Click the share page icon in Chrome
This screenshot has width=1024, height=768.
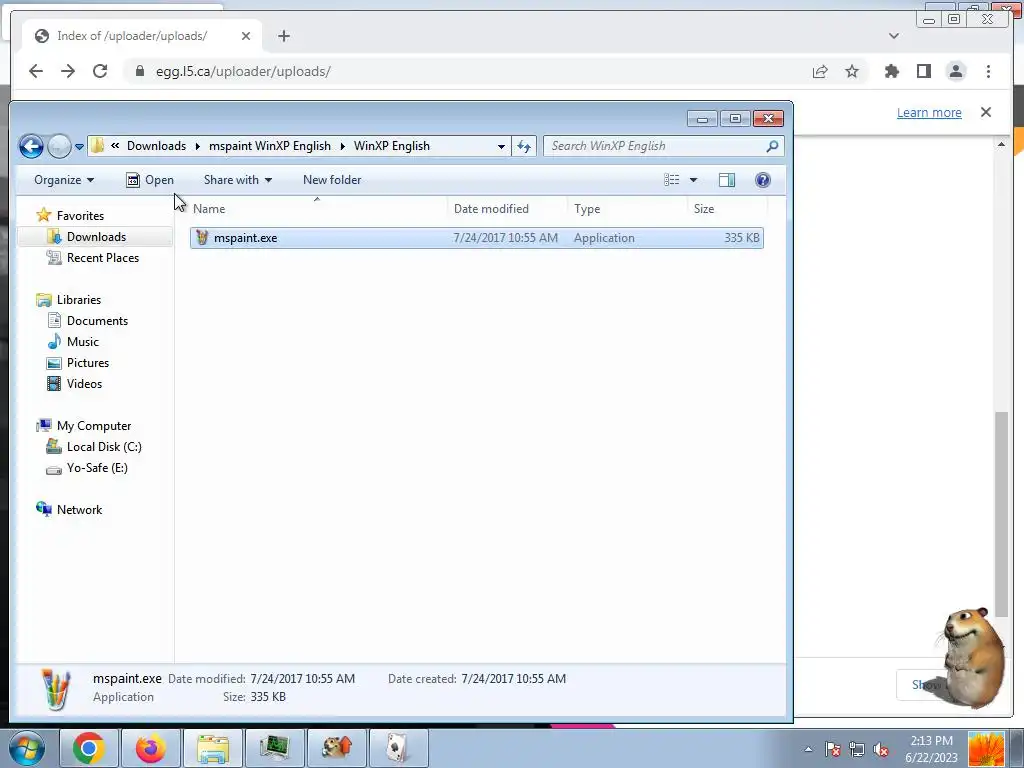click(x=820, y=71)
